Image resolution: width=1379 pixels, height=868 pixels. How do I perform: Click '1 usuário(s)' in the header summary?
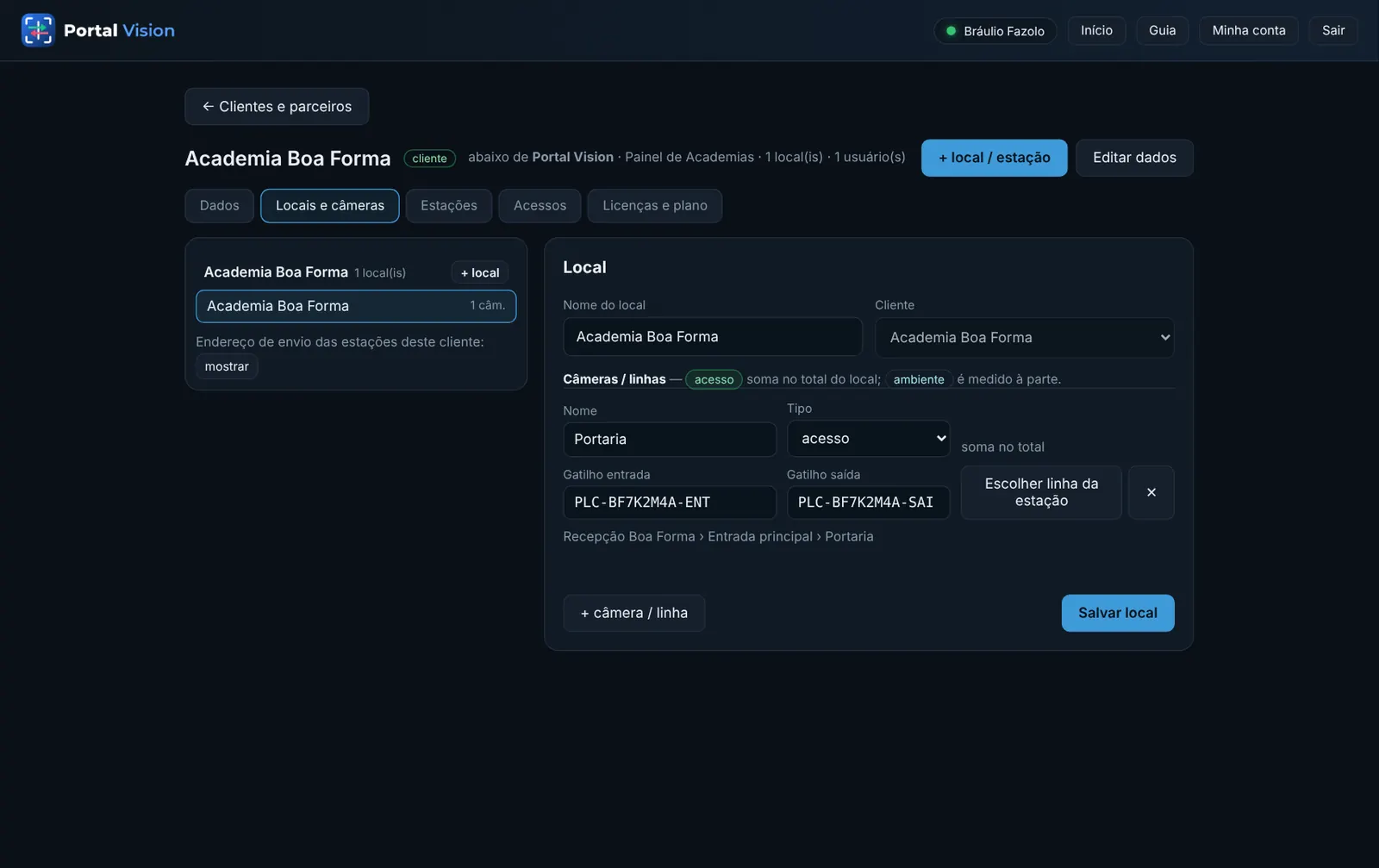coord(870,157)
